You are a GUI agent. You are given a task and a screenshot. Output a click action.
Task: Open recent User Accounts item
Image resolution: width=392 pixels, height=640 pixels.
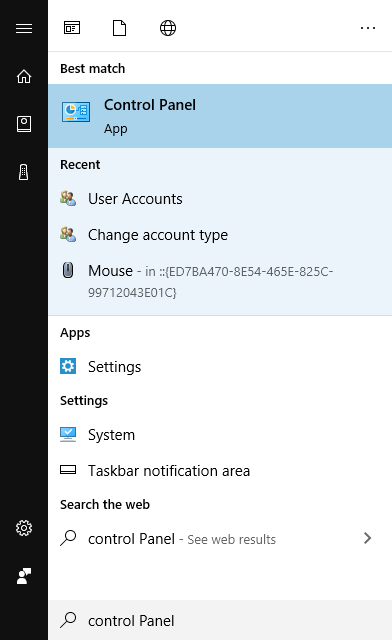pyautogui.click(x=220, y=199)
